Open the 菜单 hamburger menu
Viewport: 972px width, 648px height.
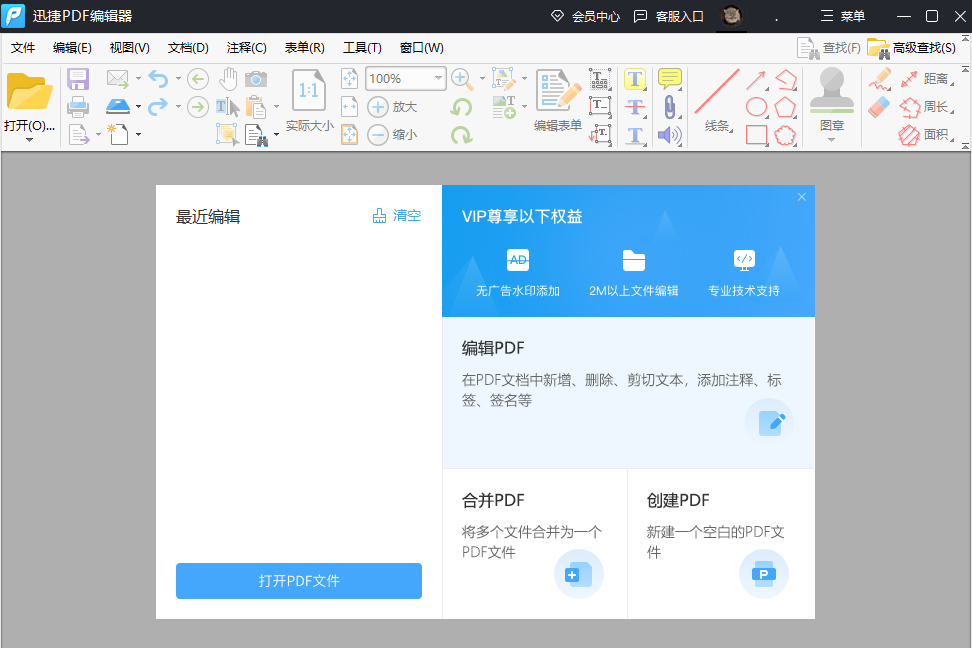point(842,16)
